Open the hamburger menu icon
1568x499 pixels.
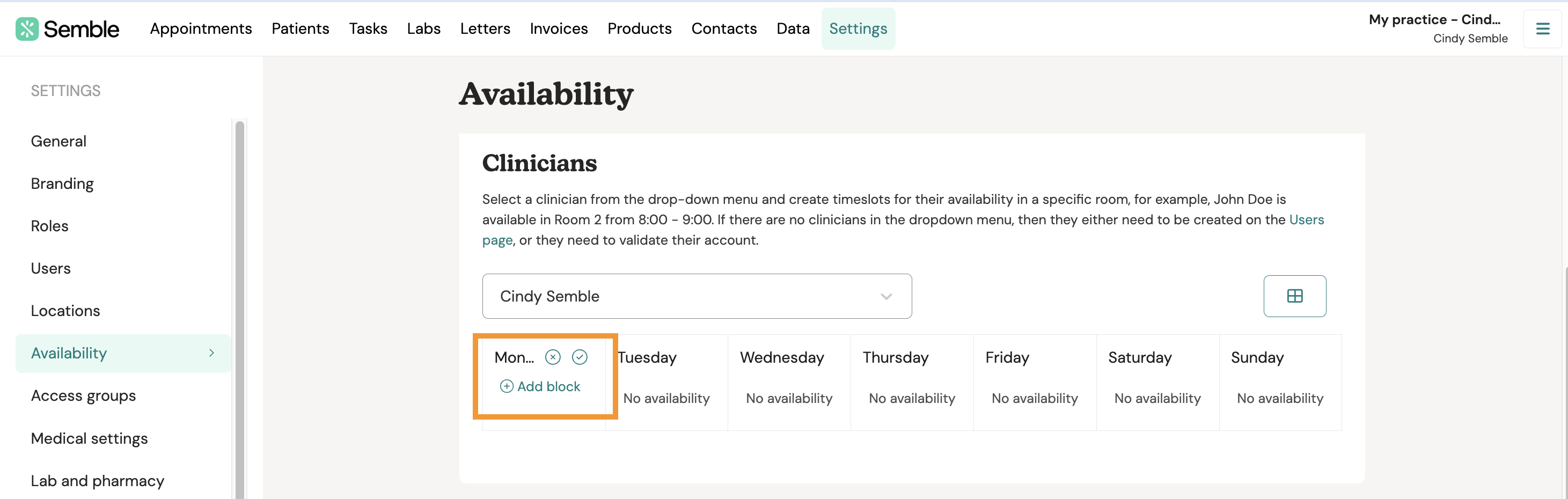[1542, 28]
